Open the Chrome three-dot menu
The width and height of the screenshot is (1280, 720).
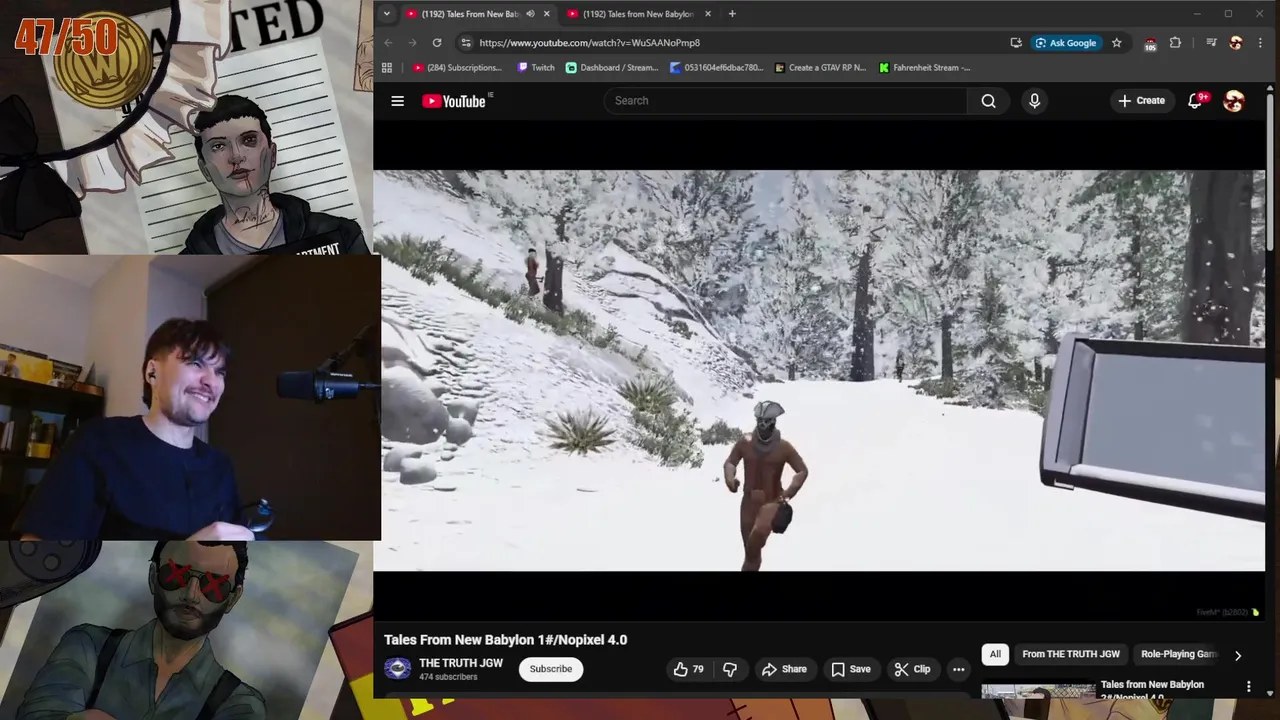[x=1260, y=43]
